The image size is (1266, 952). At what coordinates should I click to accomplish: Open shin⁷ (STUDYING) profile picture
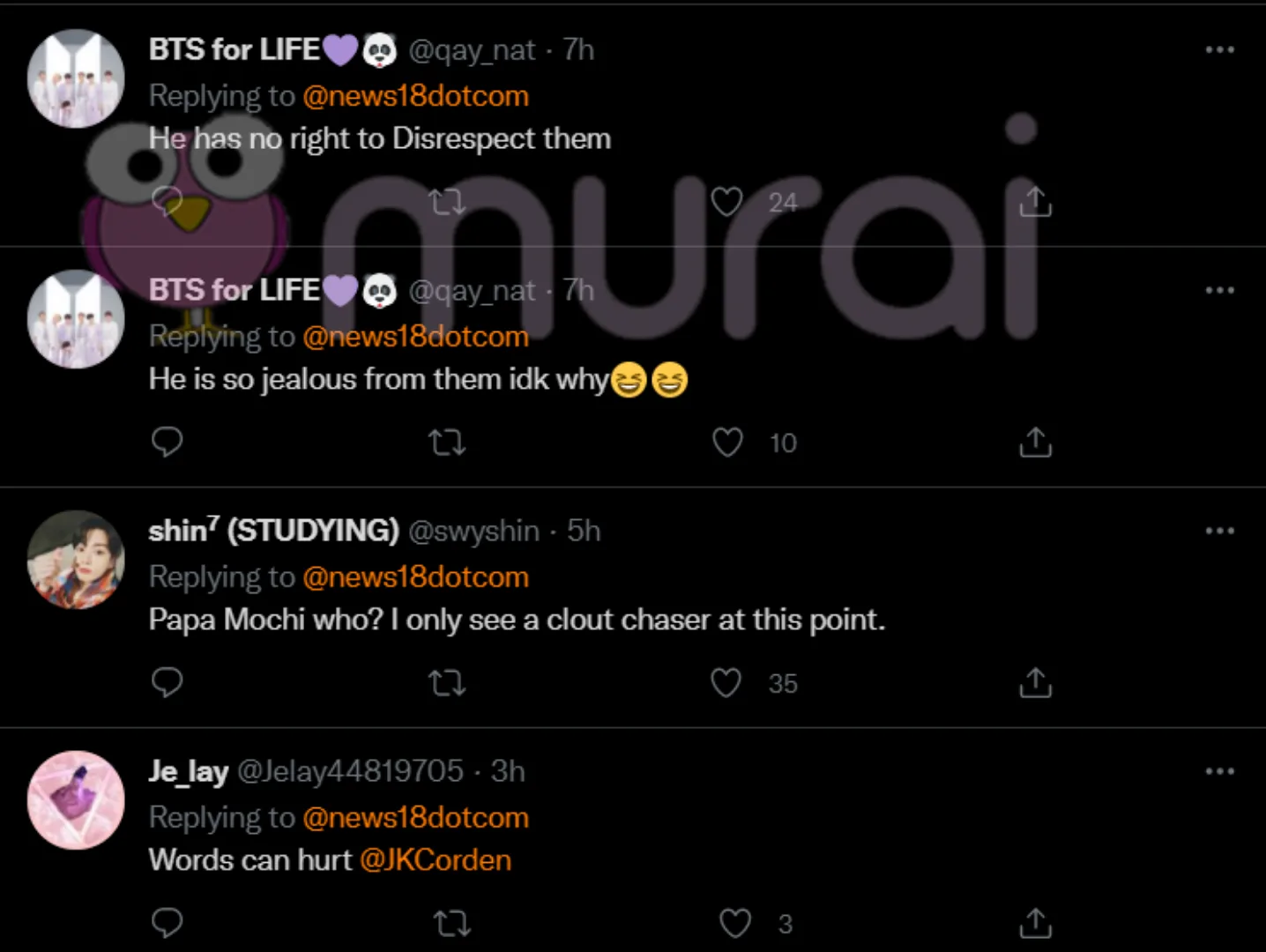pyautogui.click(x=76, y=560)
